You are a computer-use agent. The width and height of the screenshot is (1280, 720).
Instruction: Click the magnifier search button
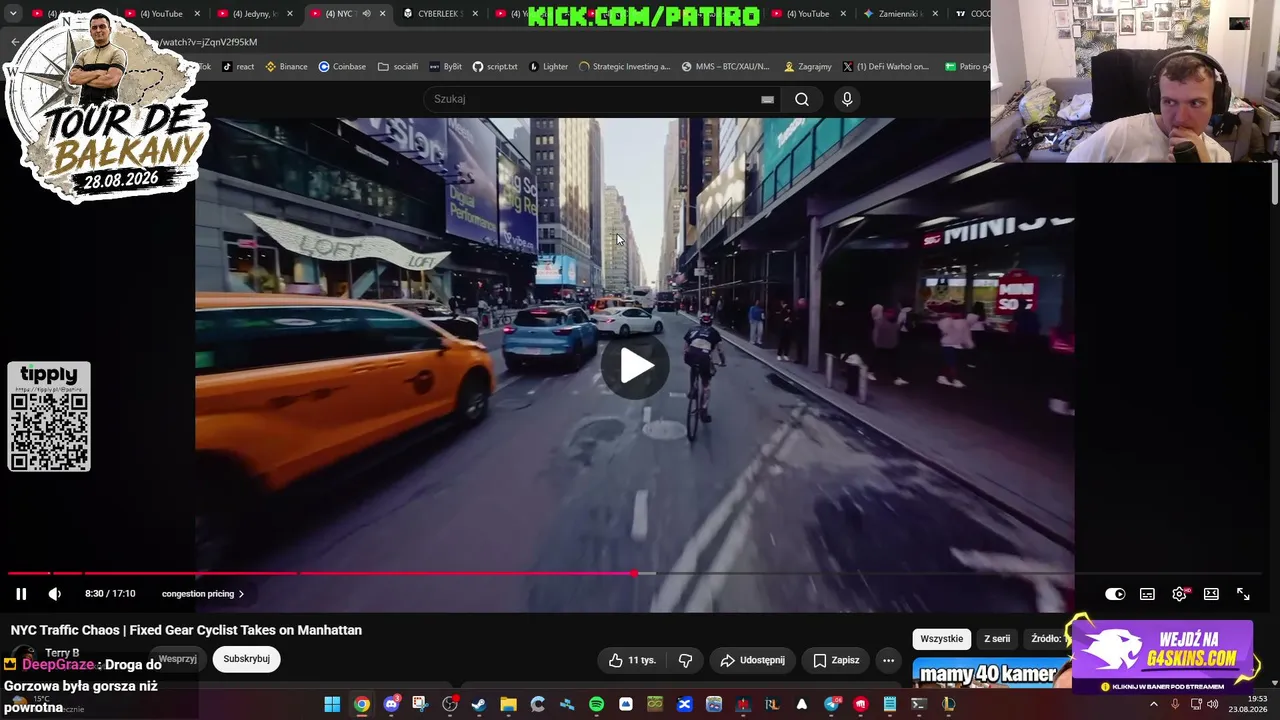click(802, 99)
